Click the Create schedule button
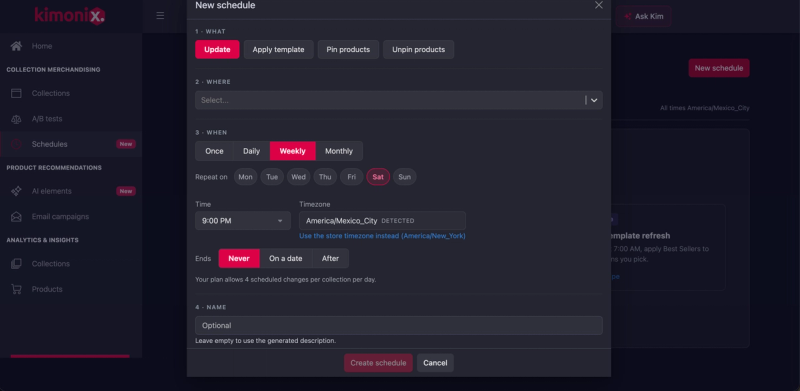800x391 pixels. point(378,363)
